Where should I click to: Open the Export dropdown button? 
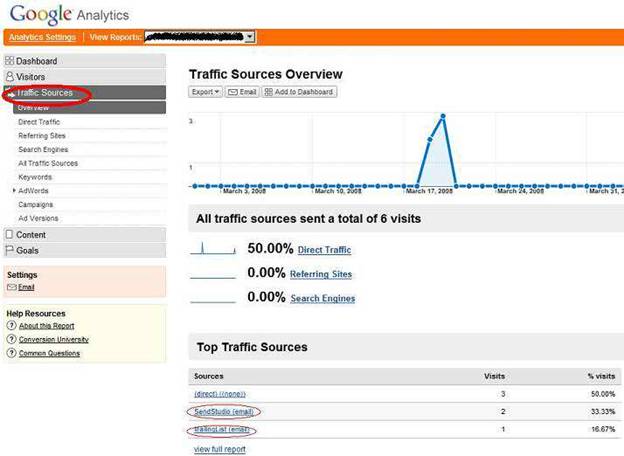(x=205, y=92)
